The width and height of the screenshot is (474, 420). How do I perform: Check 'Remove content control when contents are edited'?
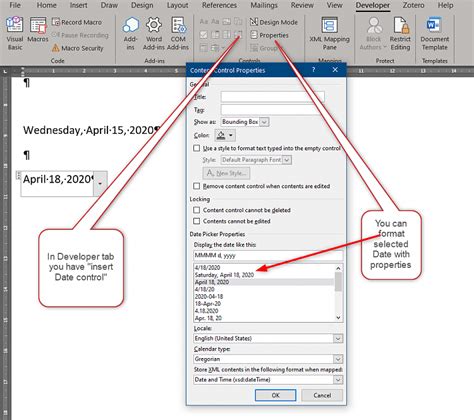point(197,186)
